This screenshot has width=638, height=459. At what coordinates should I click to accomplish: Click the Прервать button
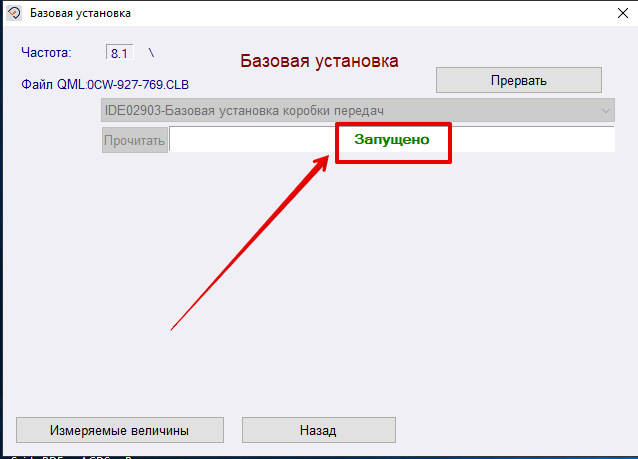coord(519,80)
